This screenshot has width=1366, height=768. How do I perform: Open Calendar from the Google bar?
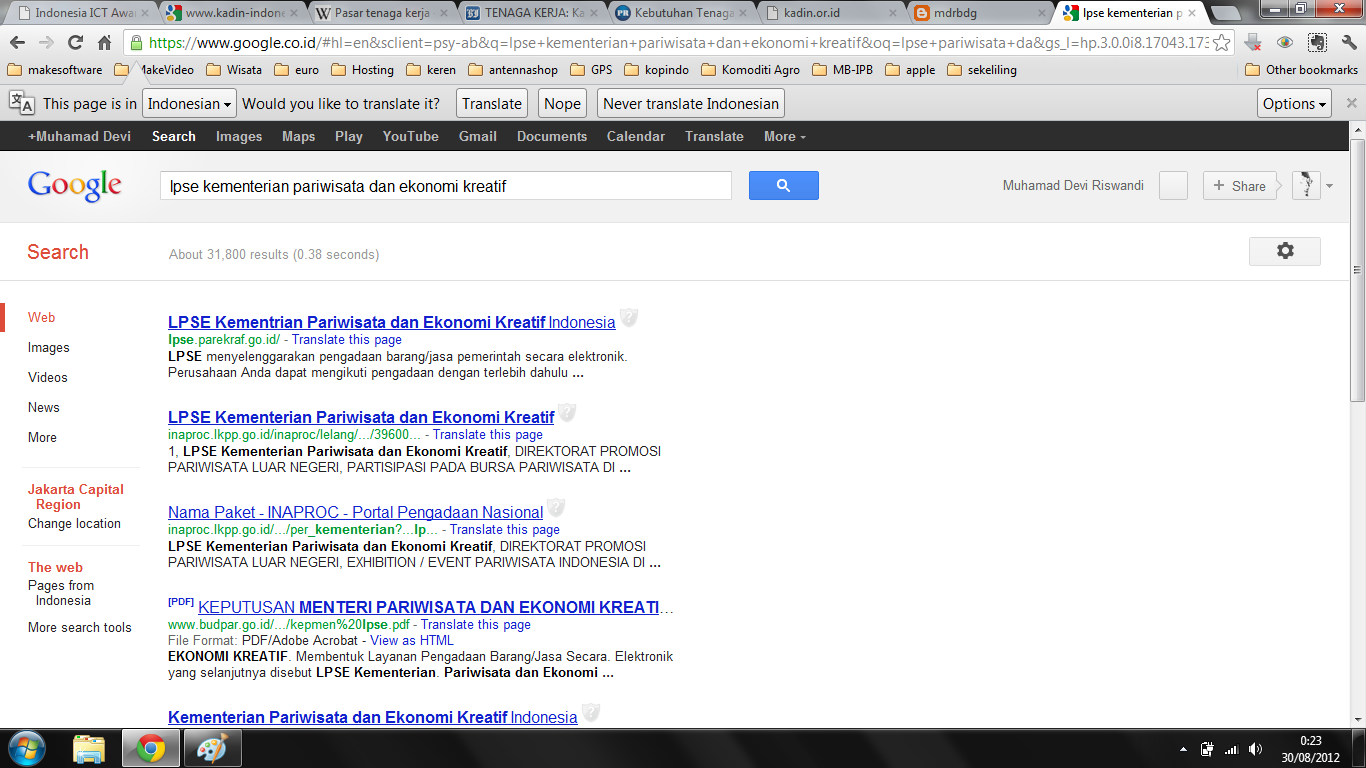click(636, 136)
